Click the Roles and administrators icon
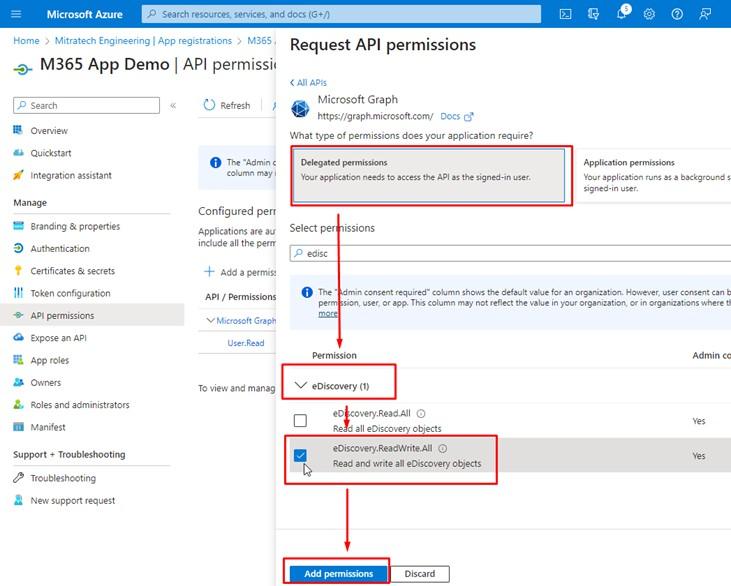 tap(18, 404)
